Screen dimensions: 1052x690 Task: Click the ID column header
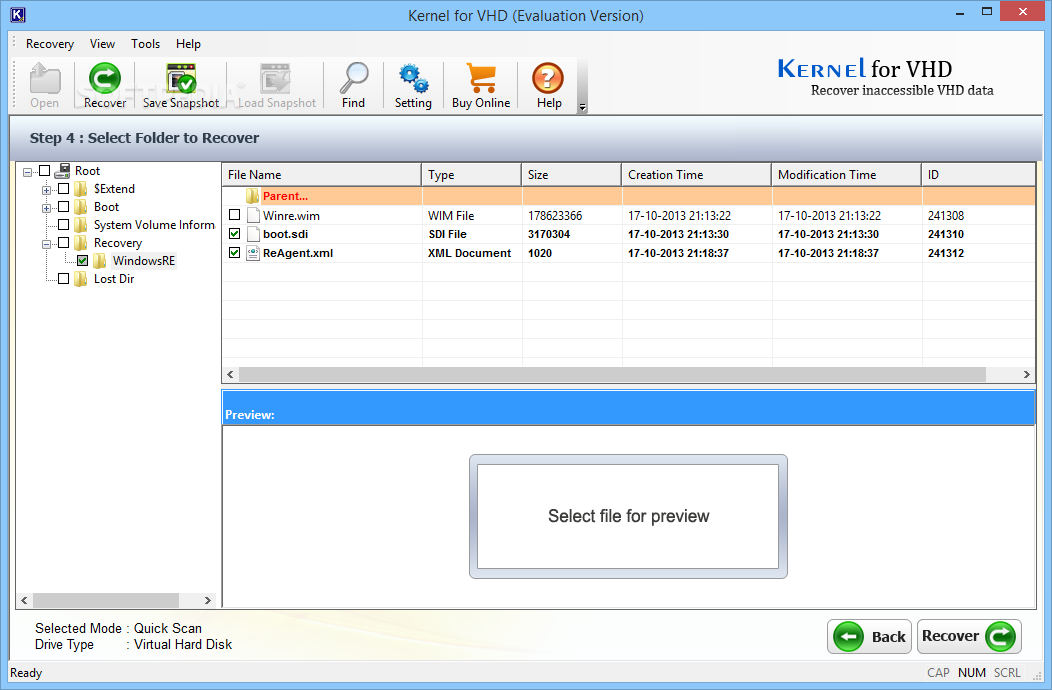[x=979, y=175]
